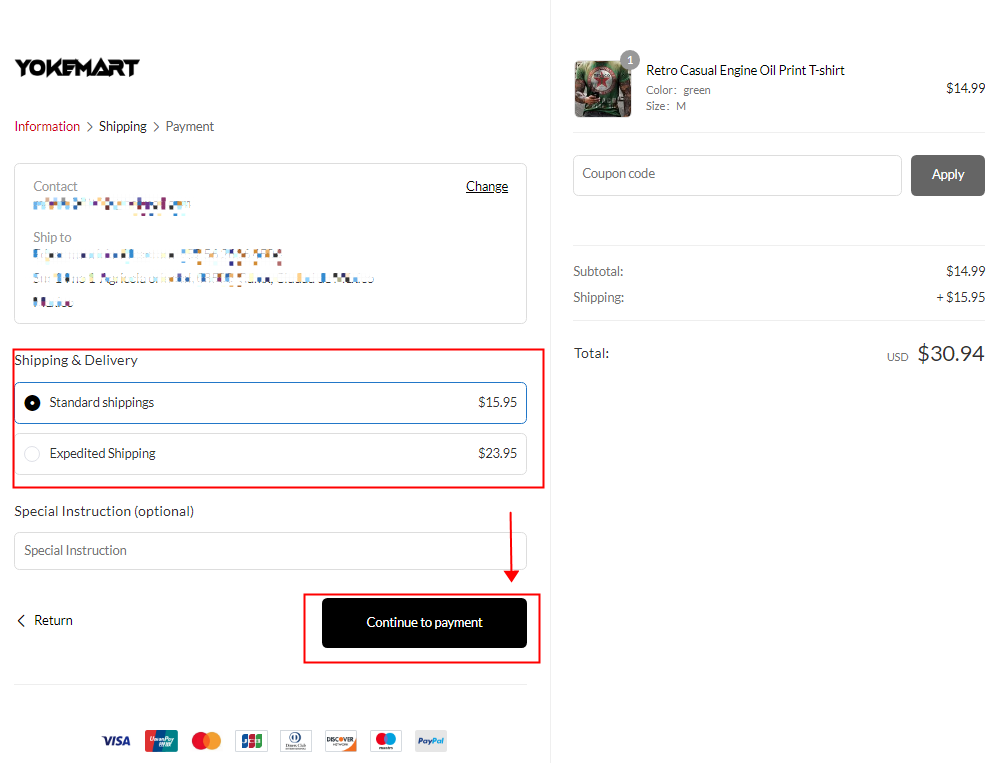Click Continue to payment button
Image resolution: width=1001 pixels, height=763 pixels.
pyautogui.click(x=425, y=623)
